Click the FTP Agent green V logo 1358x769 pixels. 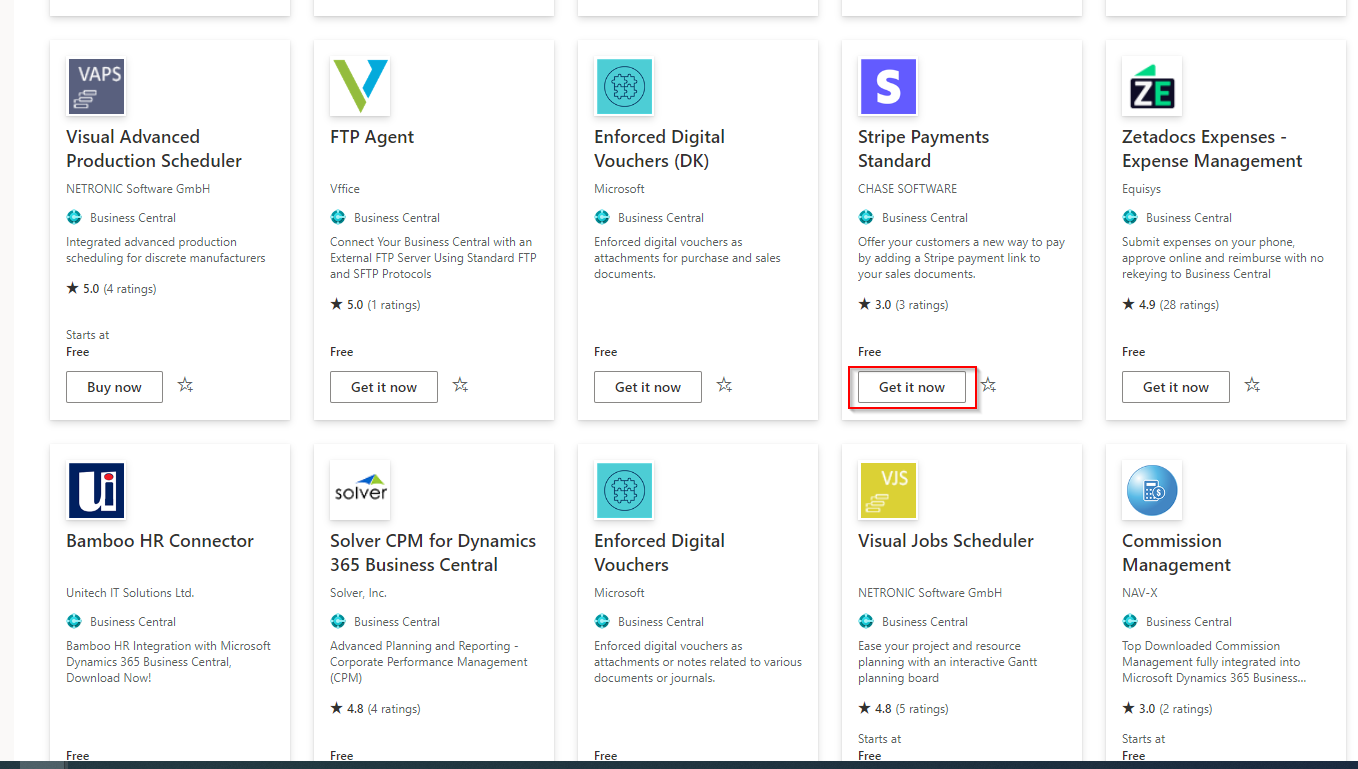click(360, 86)
